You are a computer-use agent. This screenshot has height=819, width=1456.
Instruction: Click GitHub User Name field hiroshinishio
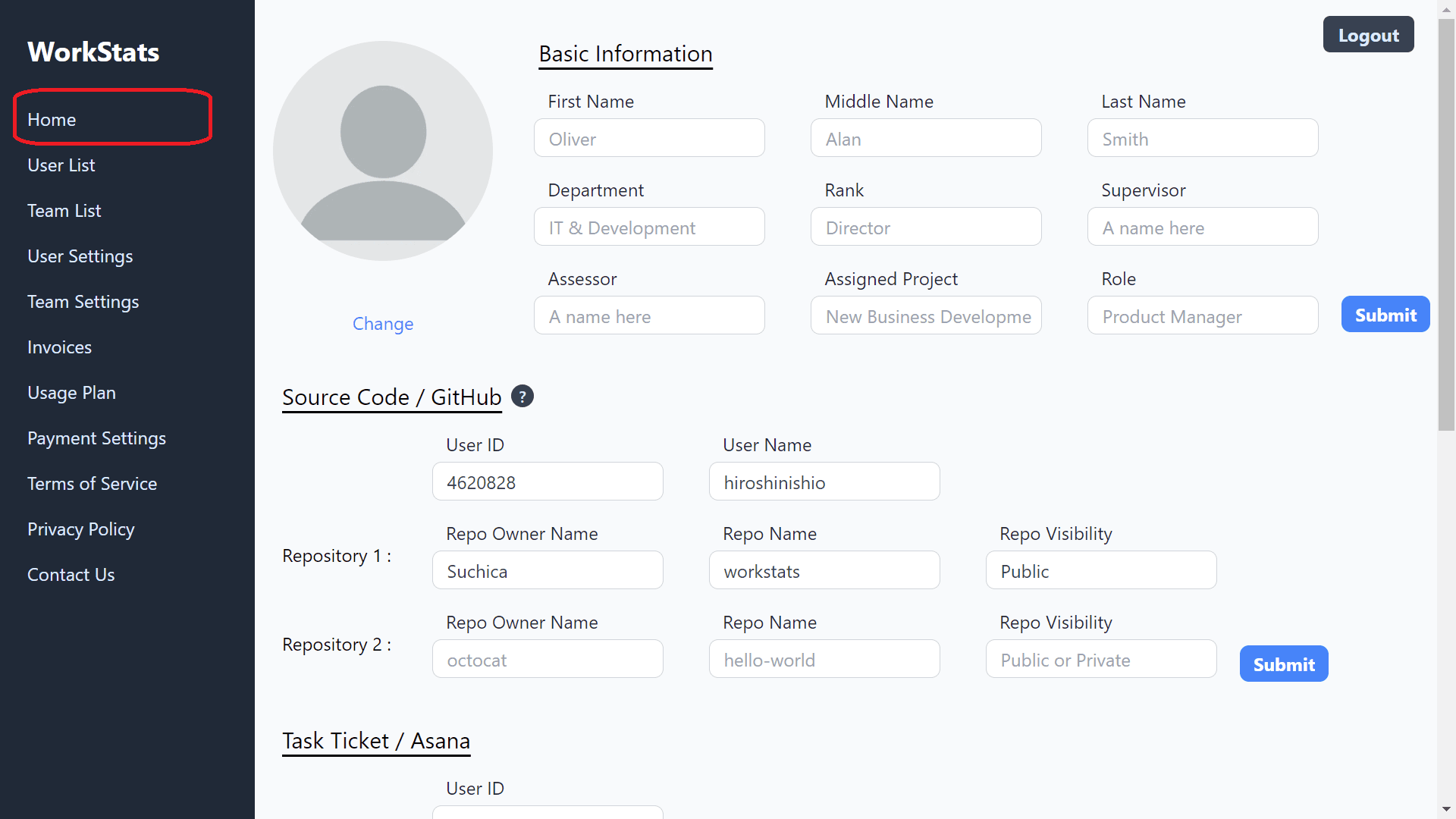click(x=824, y=482)
